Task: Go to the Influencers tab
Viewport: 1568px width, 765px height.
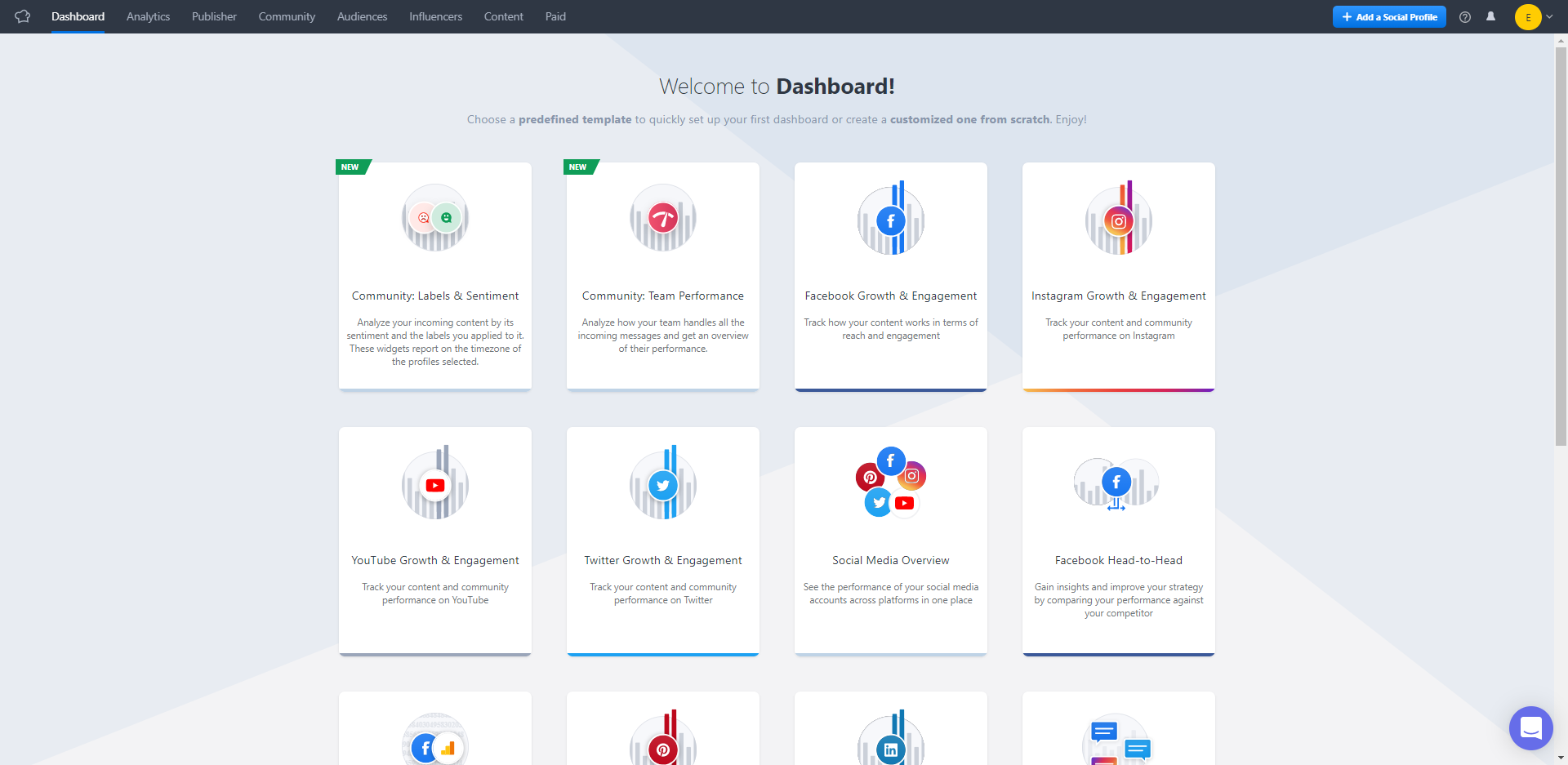Action: [435, 16]
